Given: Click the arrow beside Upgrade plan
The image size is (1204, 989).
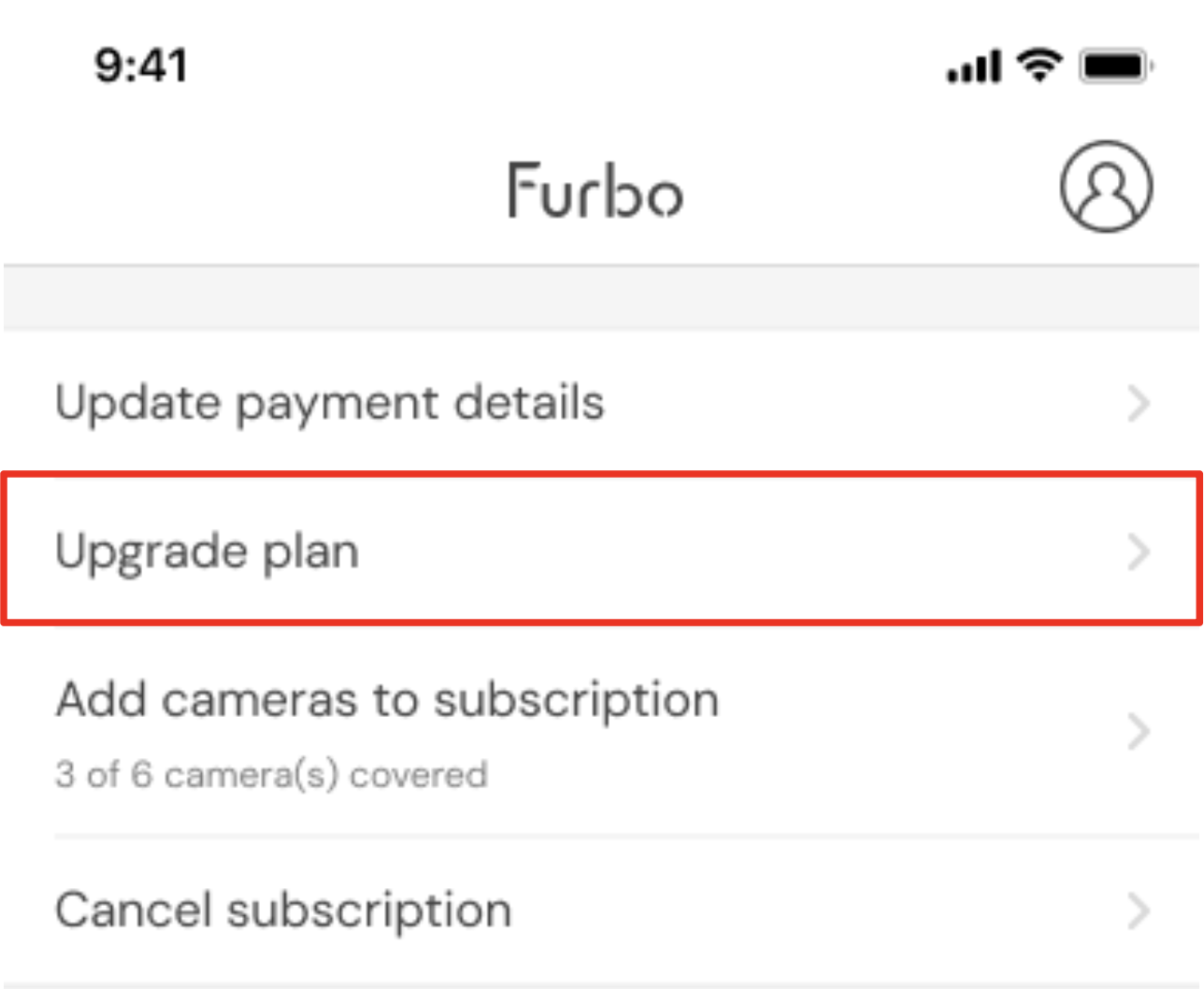Looking at the screenshot, I should tap(1138, 552).
